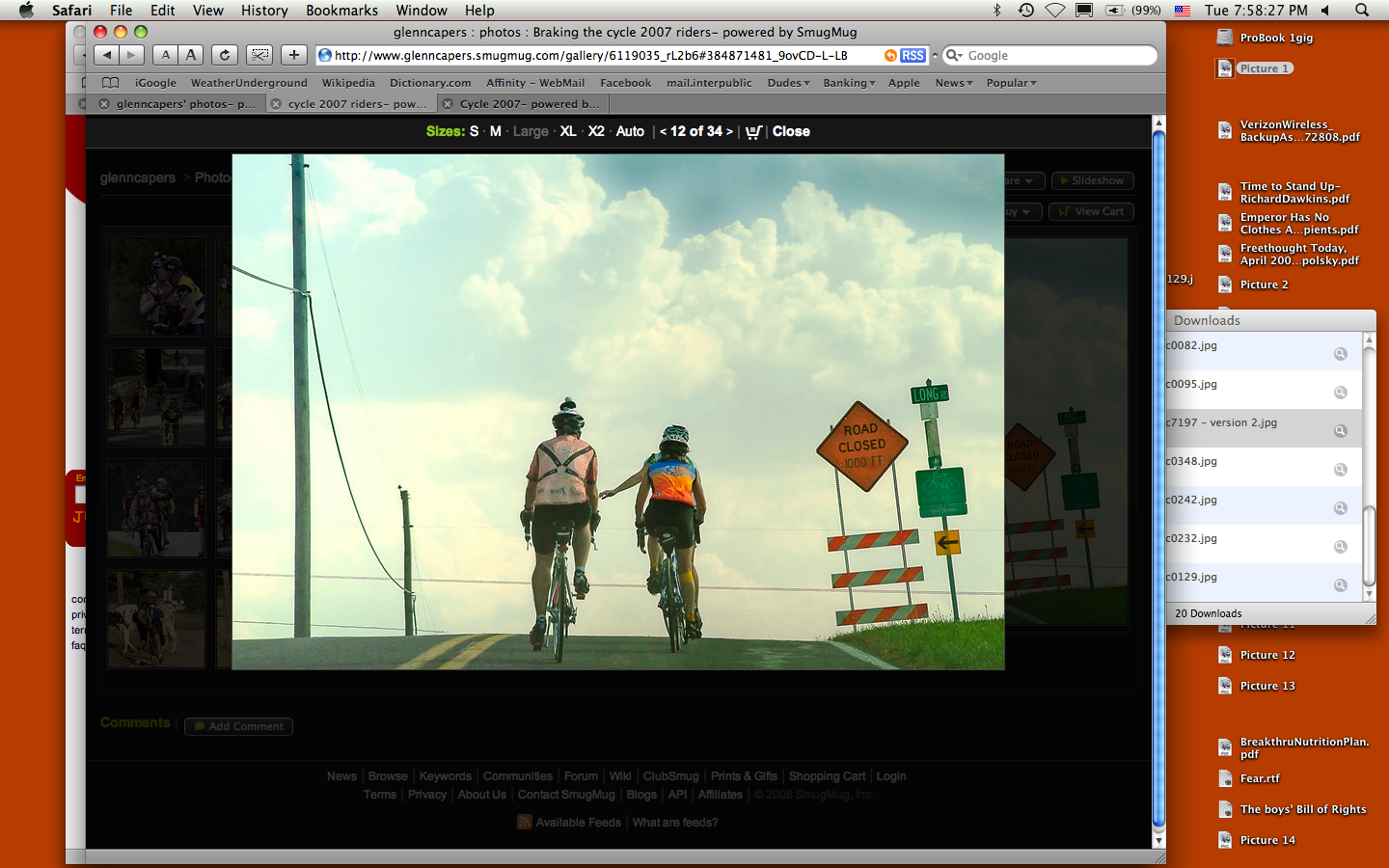Open the Google search engine dropdown
The height and width of the screenshot is (868, 1389).
coord(953,56)
